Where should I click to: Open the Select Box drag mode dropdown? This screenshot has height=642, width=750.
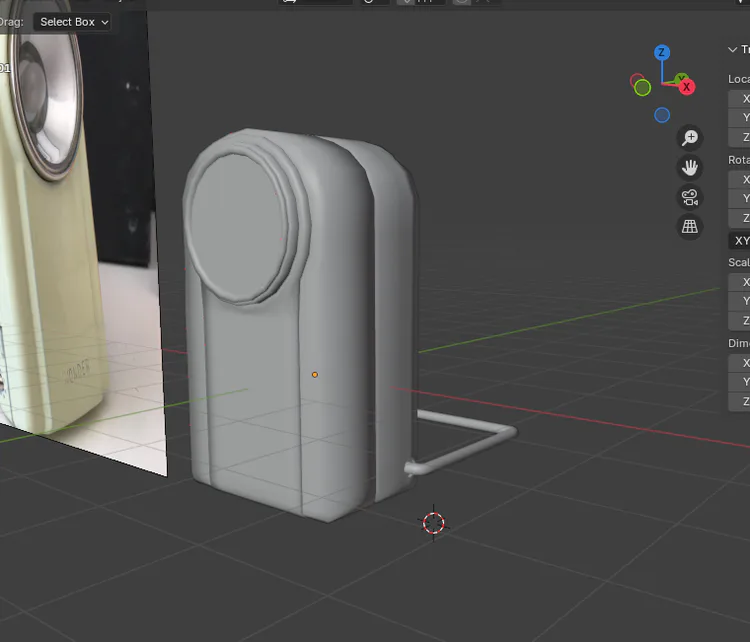click(72, 22)
